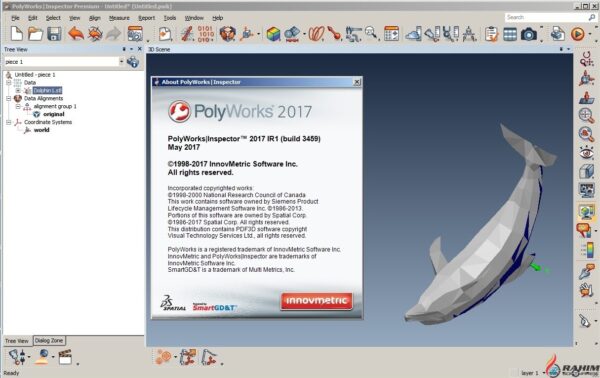Open the layer 1 dropdown in status bar
Viewport: 600px width, 378px height.
[544, 373]
